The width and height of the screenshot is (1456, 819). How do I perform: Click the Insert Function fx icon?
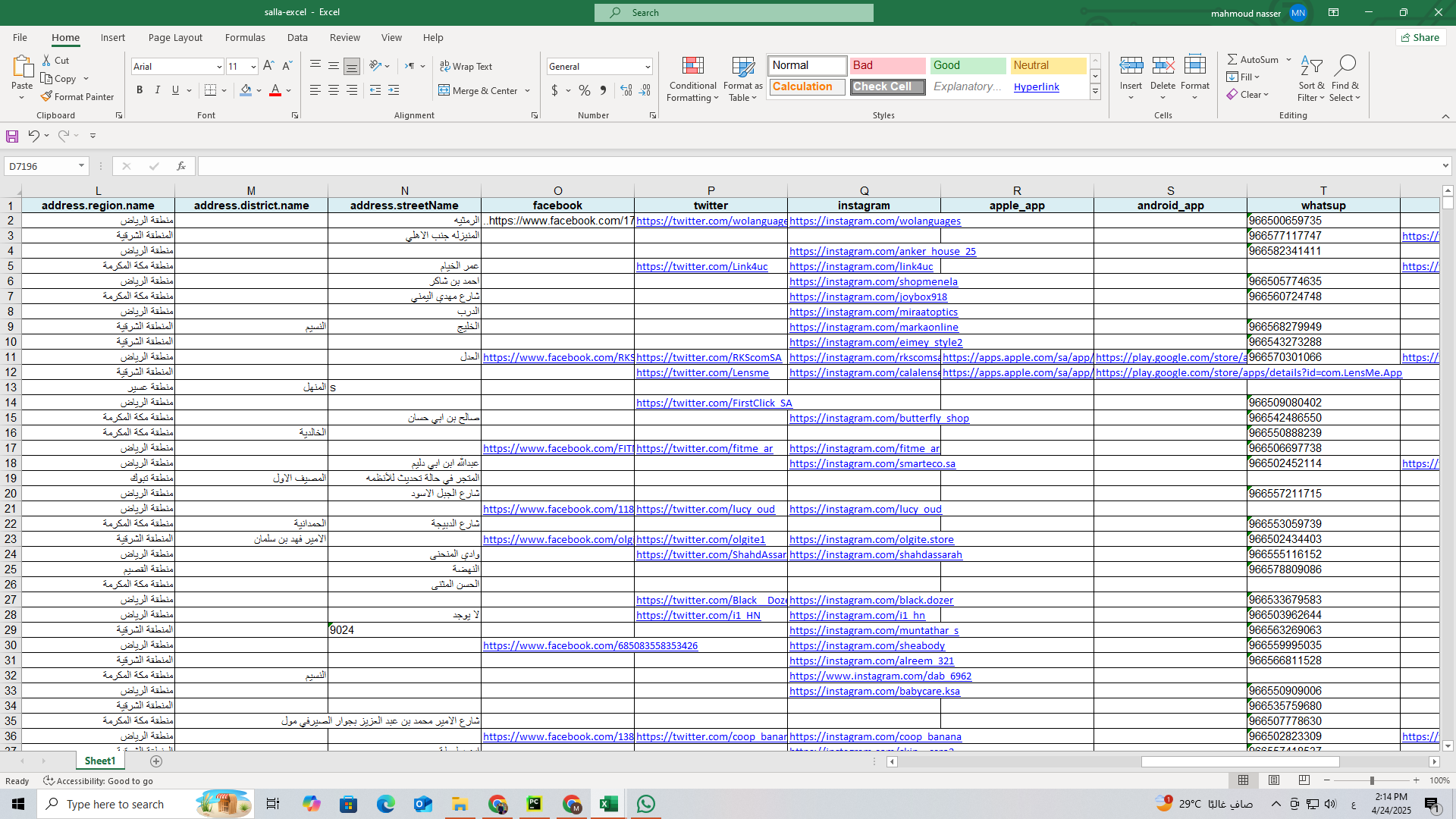(x=180, y=166)
